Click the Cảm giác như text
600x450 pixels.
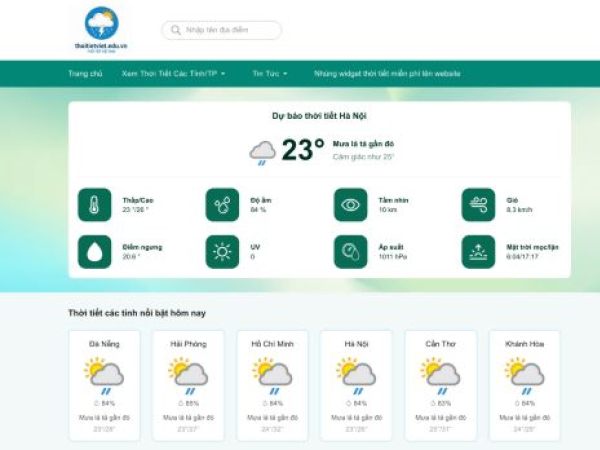pyautogui.click(x=363, y=157)
